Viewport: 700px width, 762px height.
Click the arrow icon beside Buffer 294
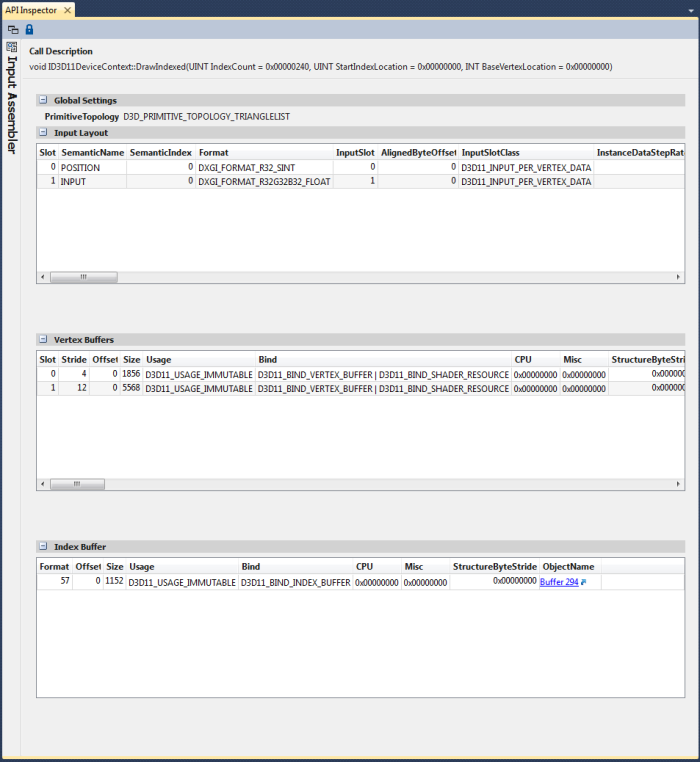tap(584, 582)
